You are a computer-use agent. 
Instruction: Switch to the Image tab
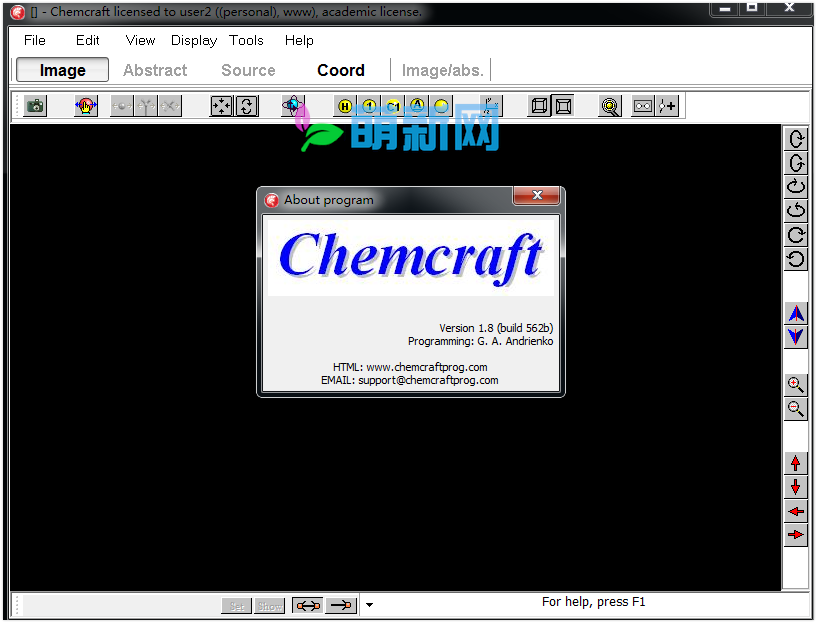coord(63,70)
